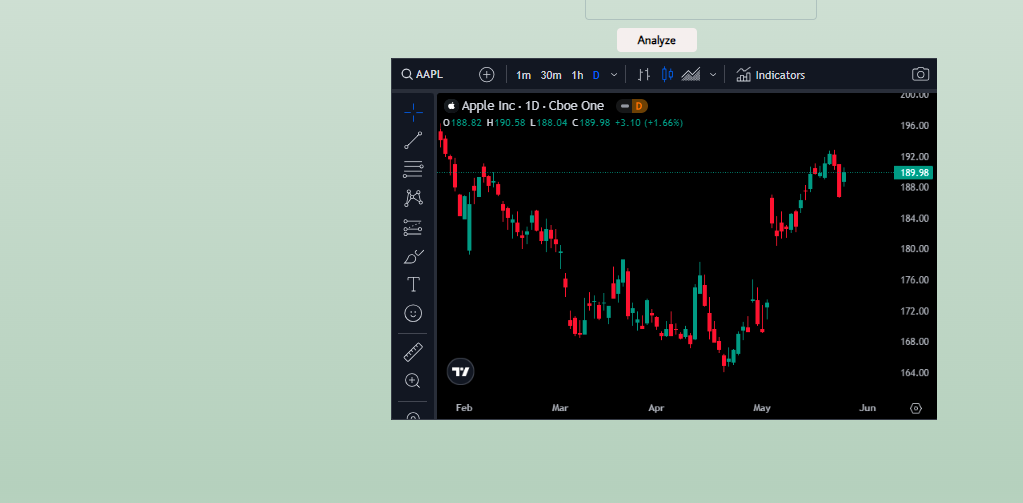Switch to candles chart style
This screenshot has height=503, width=1023.
pos(667,74)
